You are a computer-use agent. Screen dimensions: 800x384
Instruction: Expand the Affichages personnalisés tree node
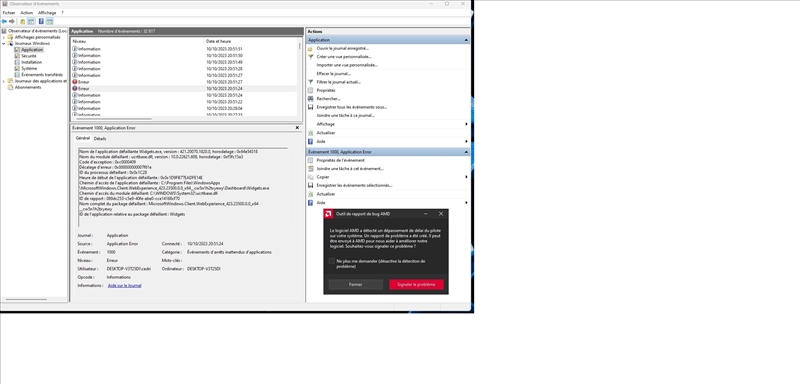[x=4, y=37]
